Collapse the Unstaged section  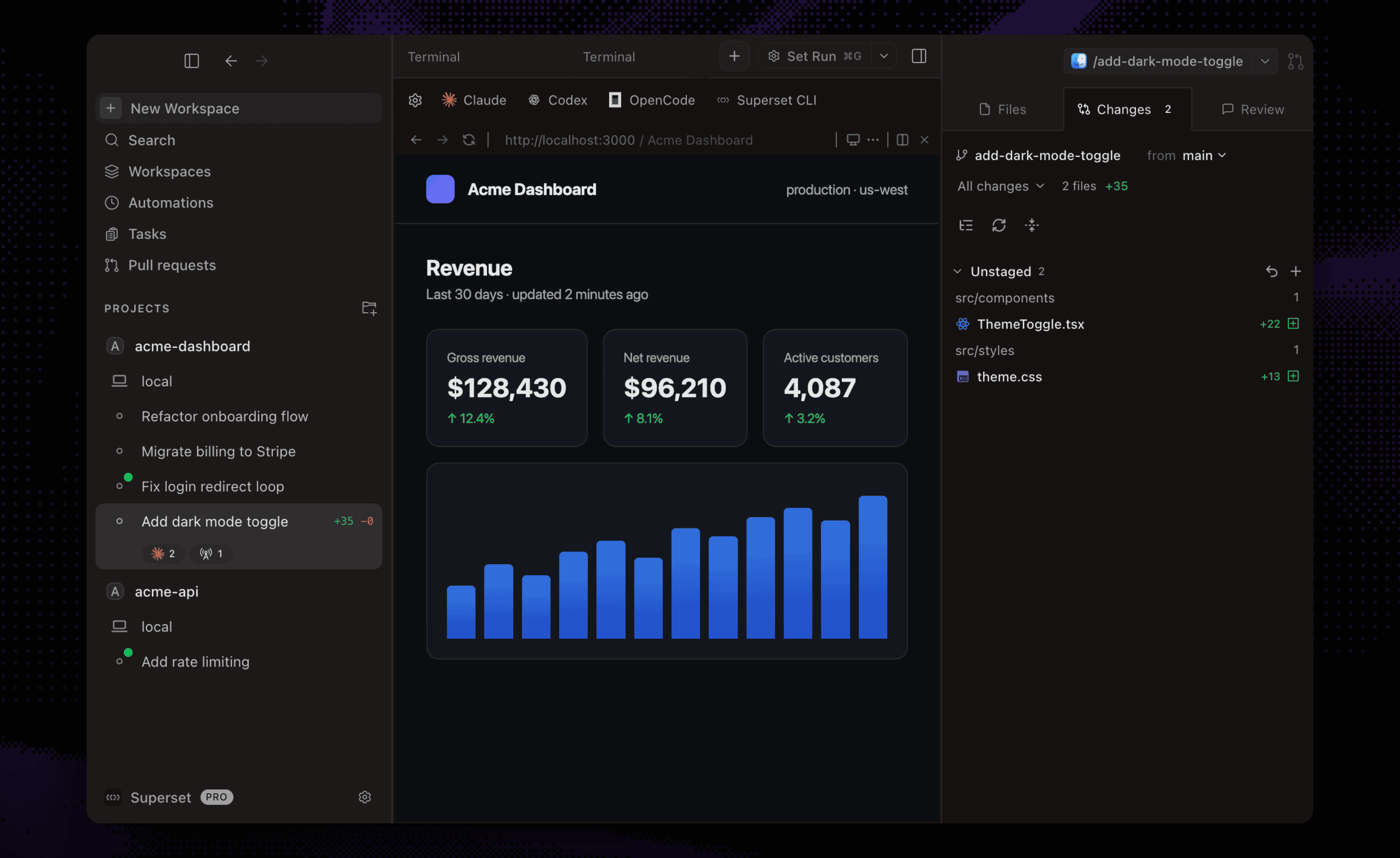957,271
